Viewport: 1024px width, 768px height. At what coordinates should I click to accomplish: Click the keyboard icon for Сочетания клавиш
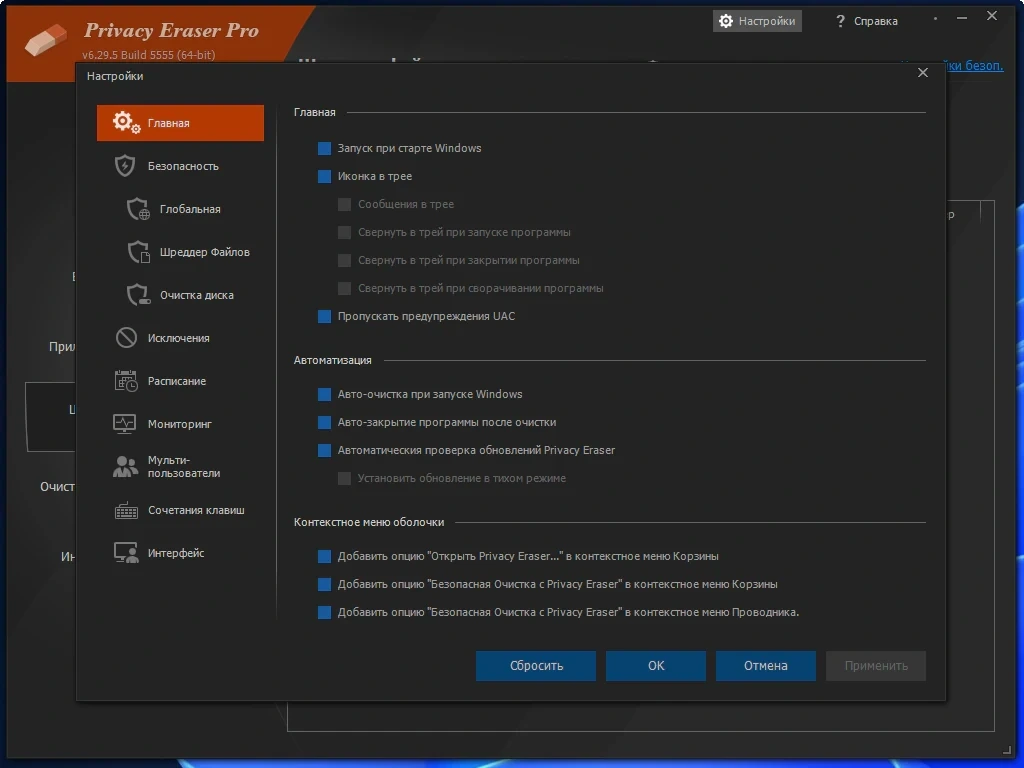(126, 510)
